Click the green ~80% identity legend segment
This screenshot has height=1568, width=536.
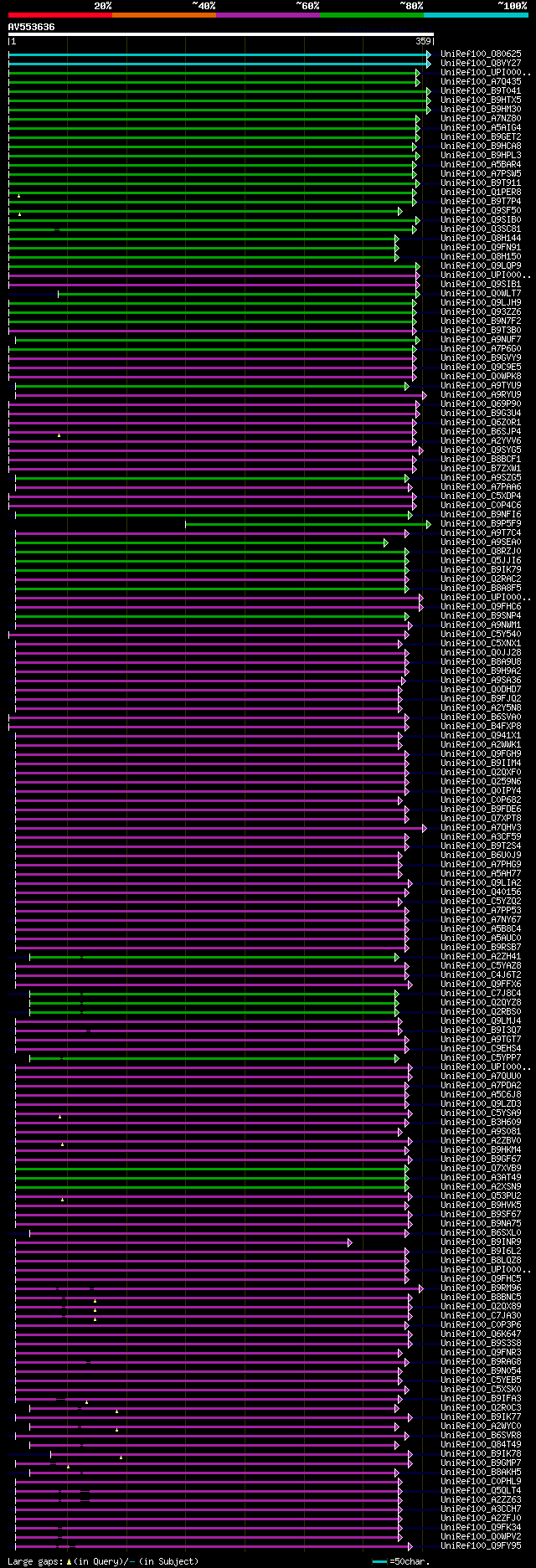(x=372, y=15)
